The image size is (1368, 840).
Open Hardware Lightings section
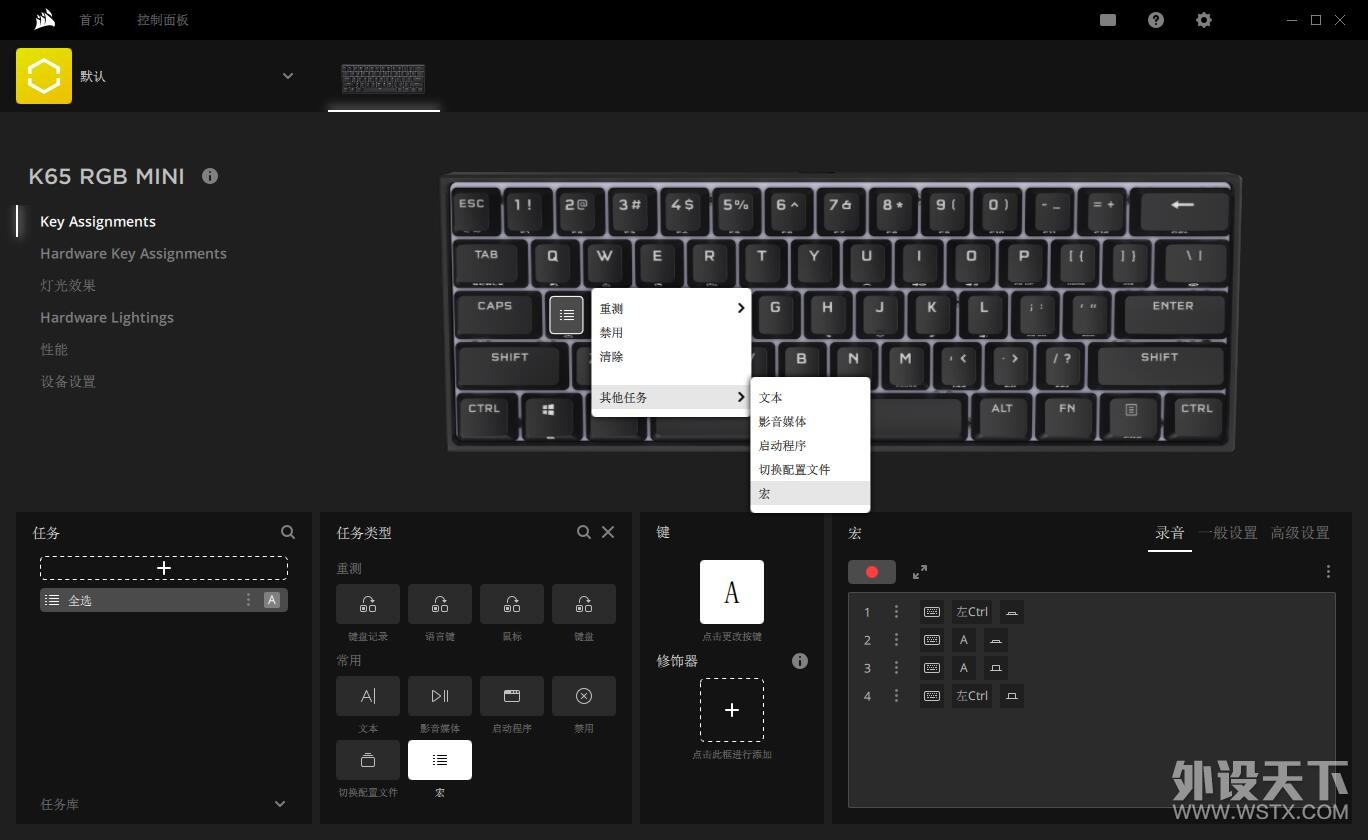(x=107, y=318)
